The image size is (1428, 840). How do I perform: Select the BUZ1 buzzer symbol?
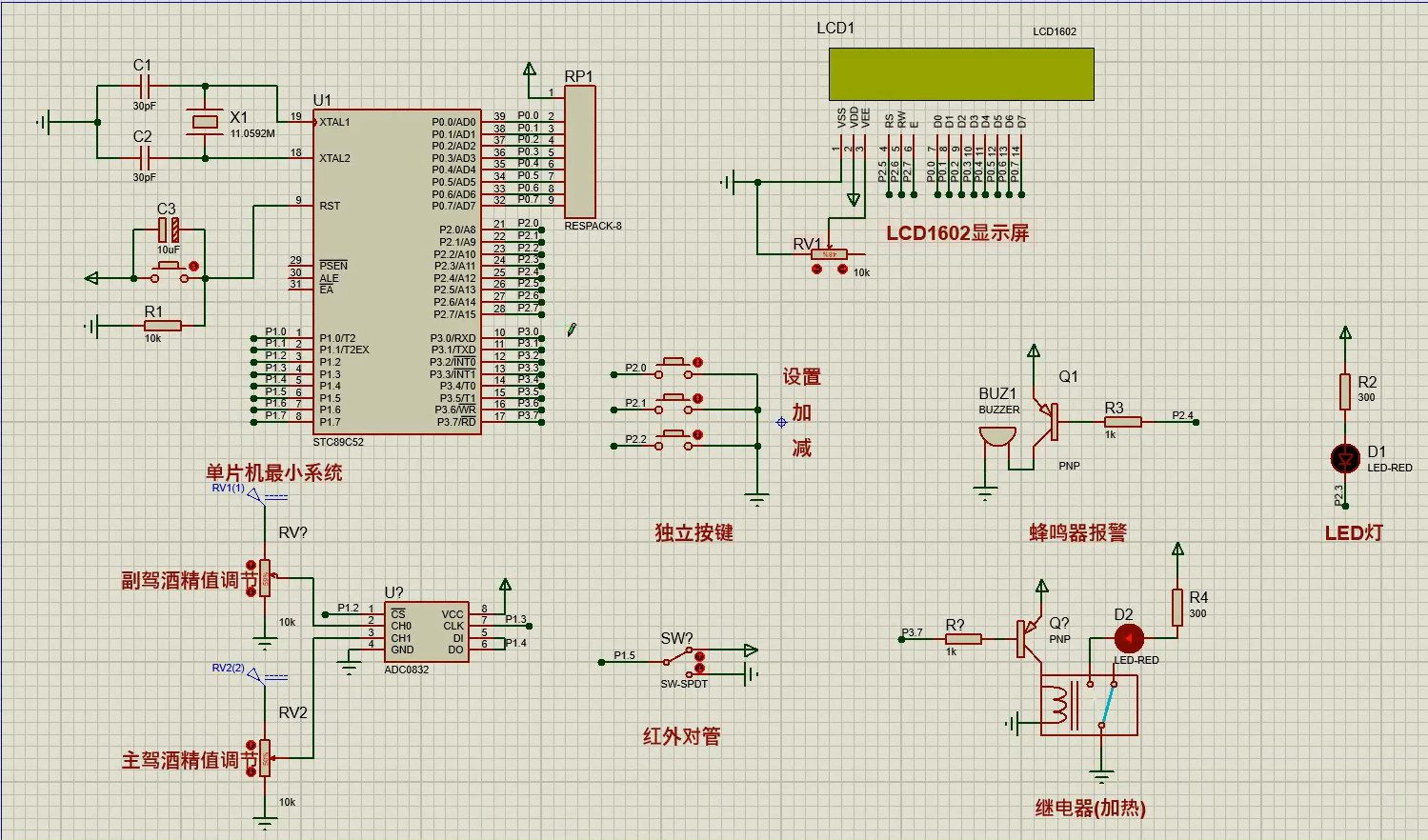click(x=996, y=437)
